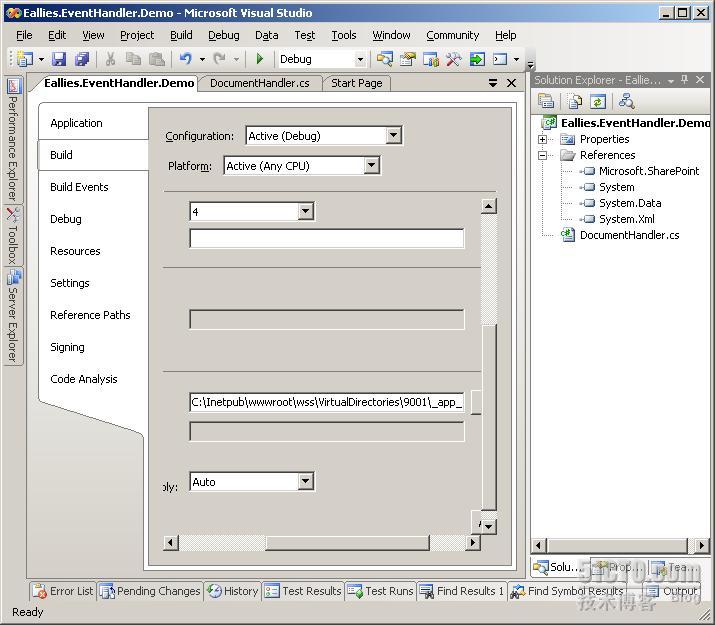Click the empty suppress warnings input field
Image resolution: width=715 pixels, height=625 pixels.
[326, 238]
